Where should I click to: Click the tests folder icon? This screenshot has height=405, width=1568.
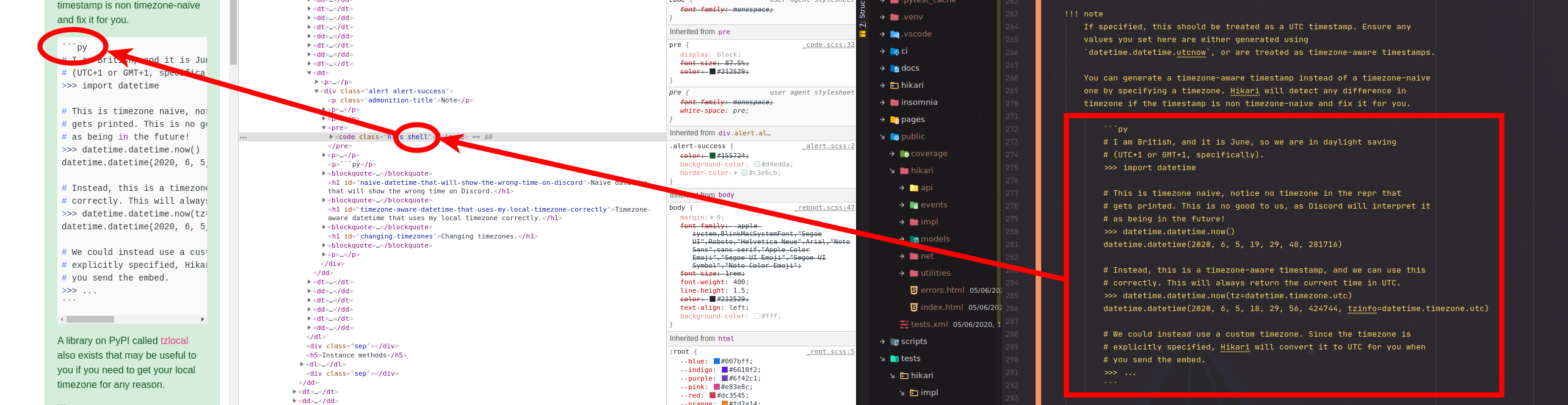point(895,359)
